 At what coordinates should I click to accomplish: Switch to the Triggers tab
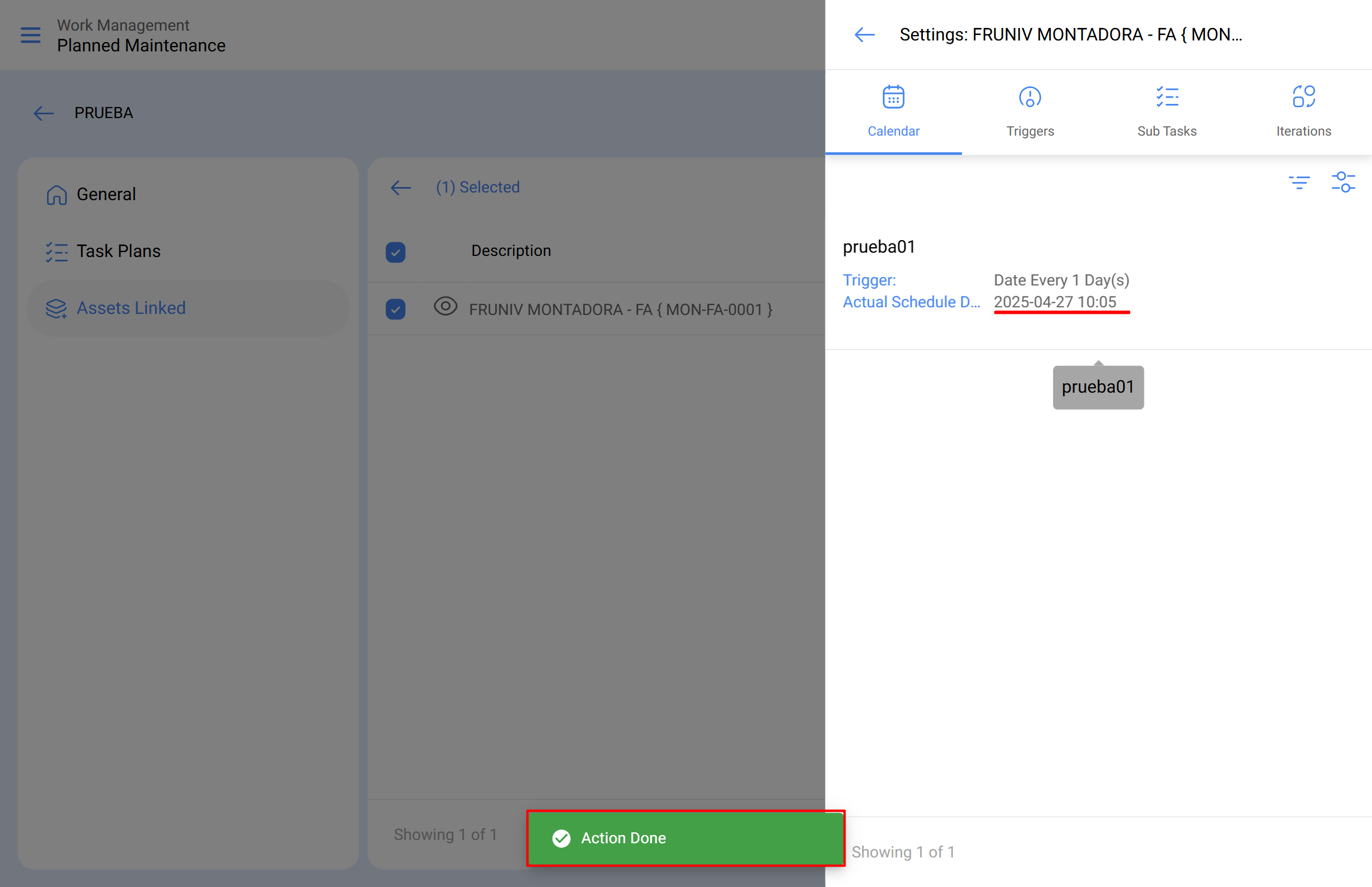(x=1030, y=111)
